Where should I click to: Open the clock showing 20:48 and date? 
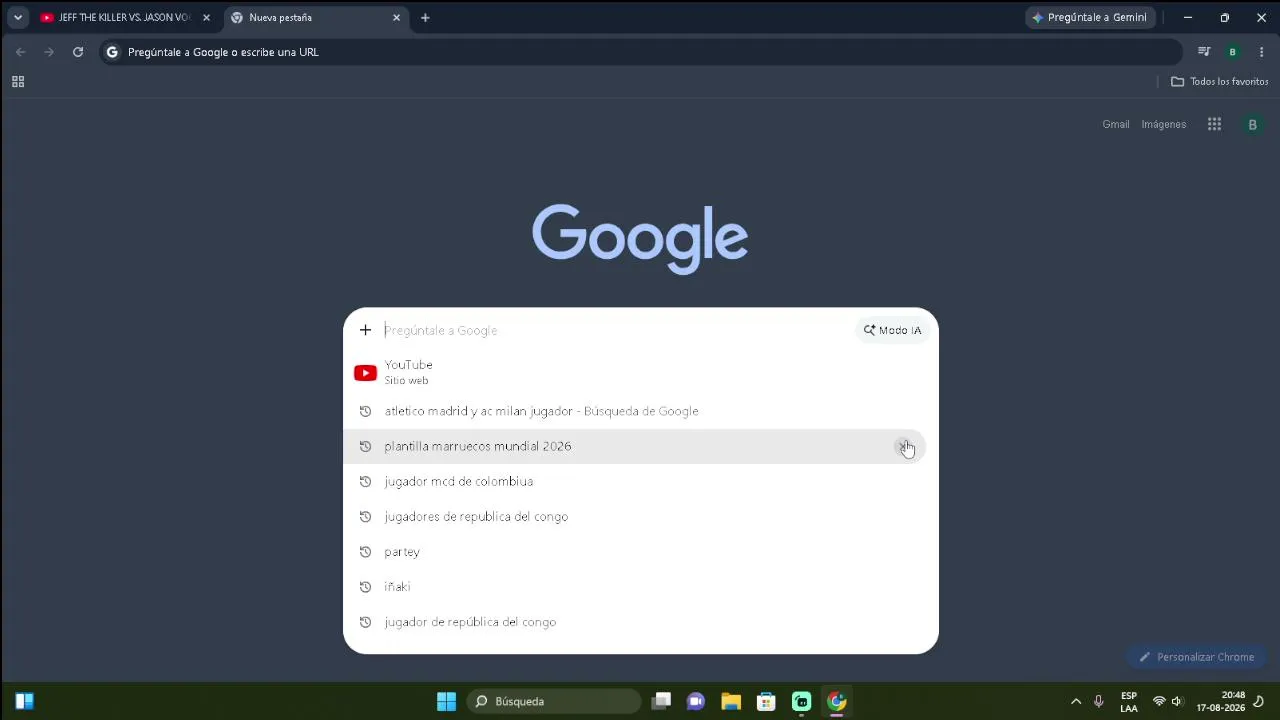(x=1220, y=701)
